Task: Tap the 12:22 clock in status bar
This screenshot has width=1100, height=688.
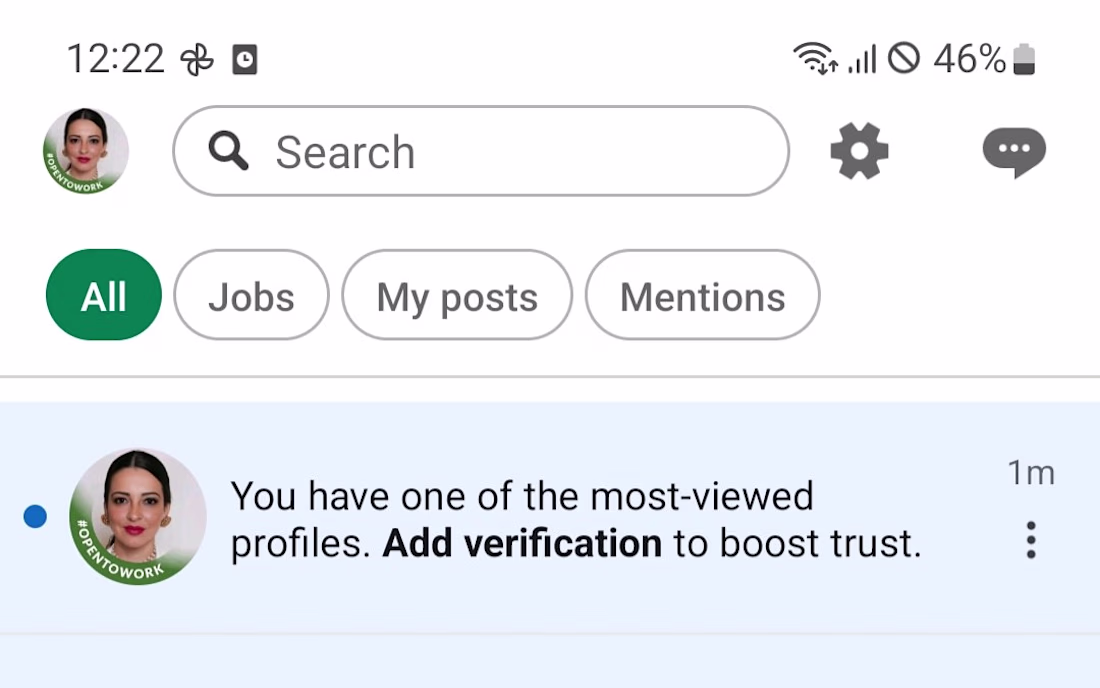Action: (115, 59)
